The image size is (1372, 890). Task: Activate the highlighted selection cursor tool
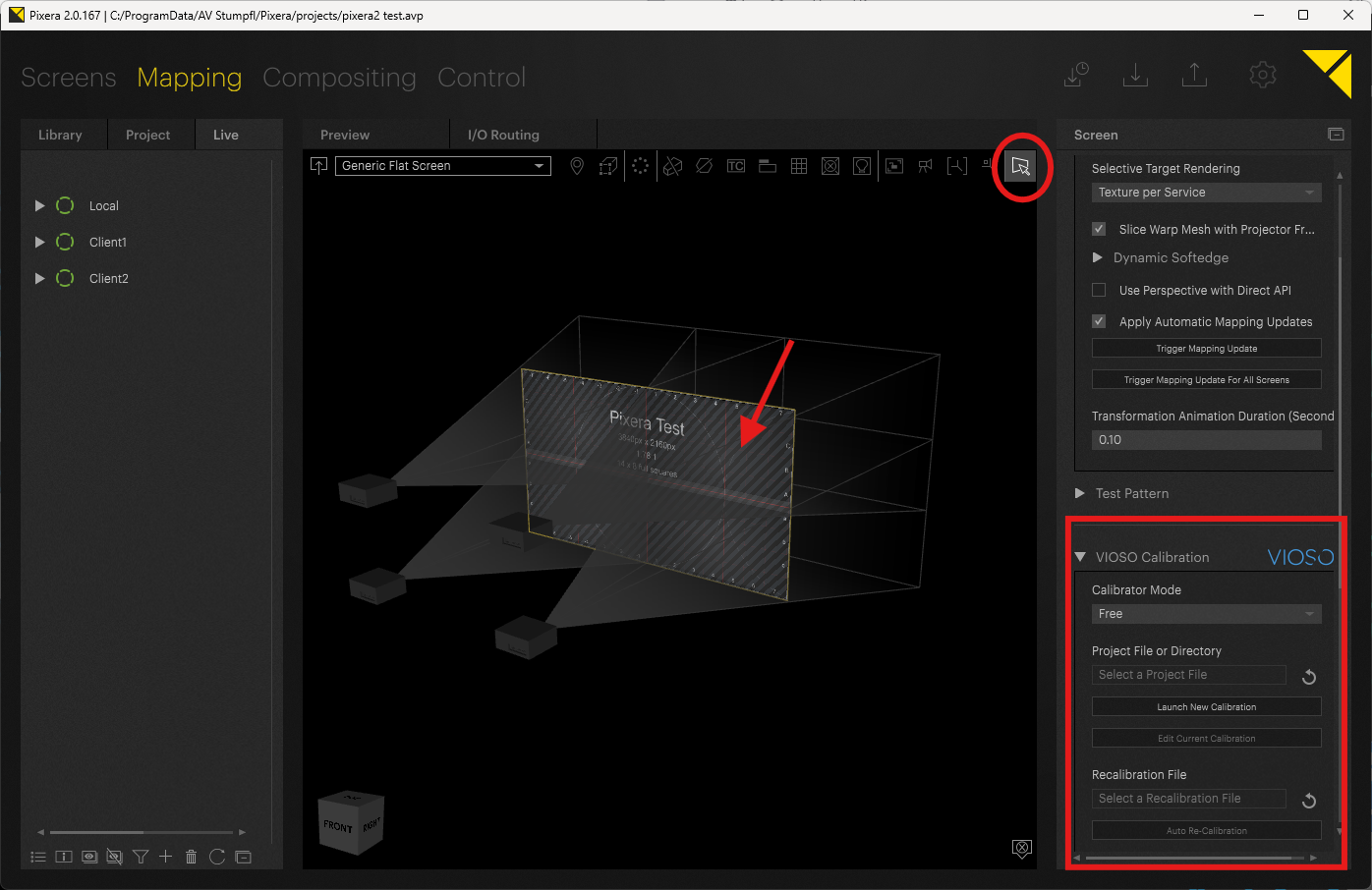click(x=1020, y=166)
